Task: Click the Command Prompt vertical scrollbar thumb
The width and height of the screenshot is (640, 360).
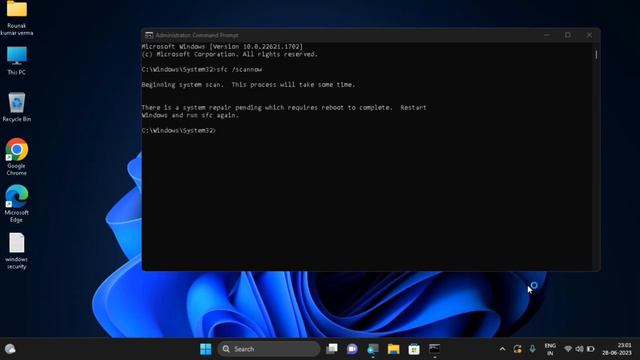Action: click(x=596, y=54)
